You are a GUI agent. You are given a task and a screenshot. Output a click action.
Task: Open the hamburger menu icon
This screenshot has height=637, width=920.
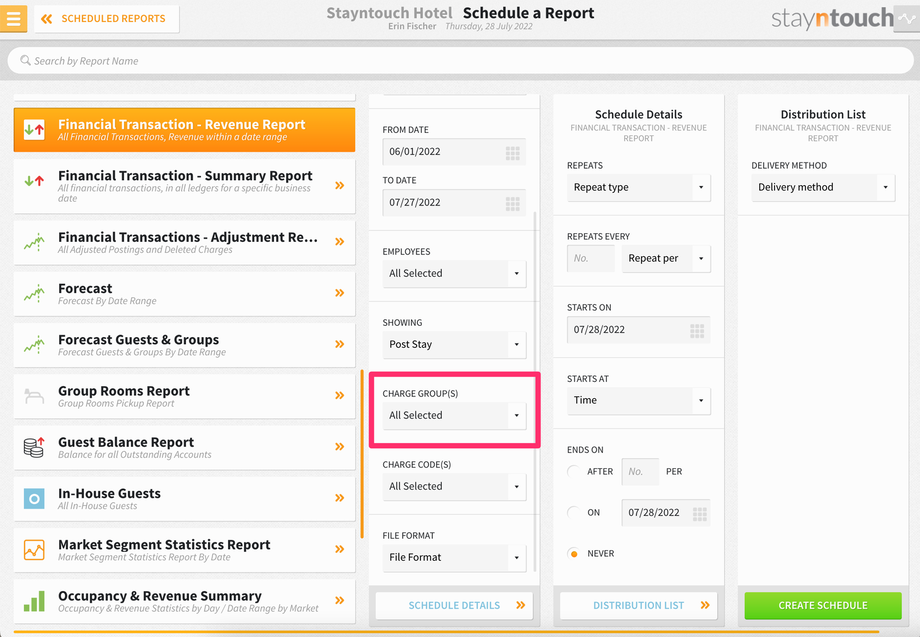point(13,18)
